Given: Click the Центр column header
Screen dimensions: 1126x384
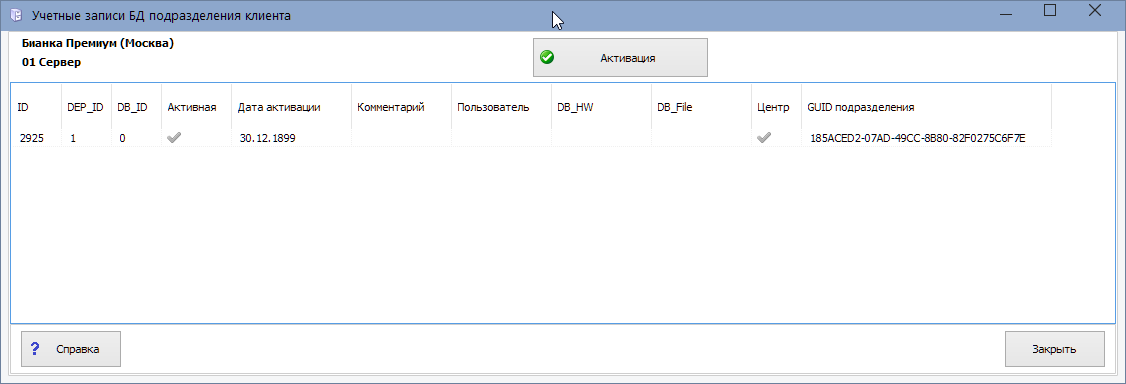Looking at the screenshot, I should point(776,107).
